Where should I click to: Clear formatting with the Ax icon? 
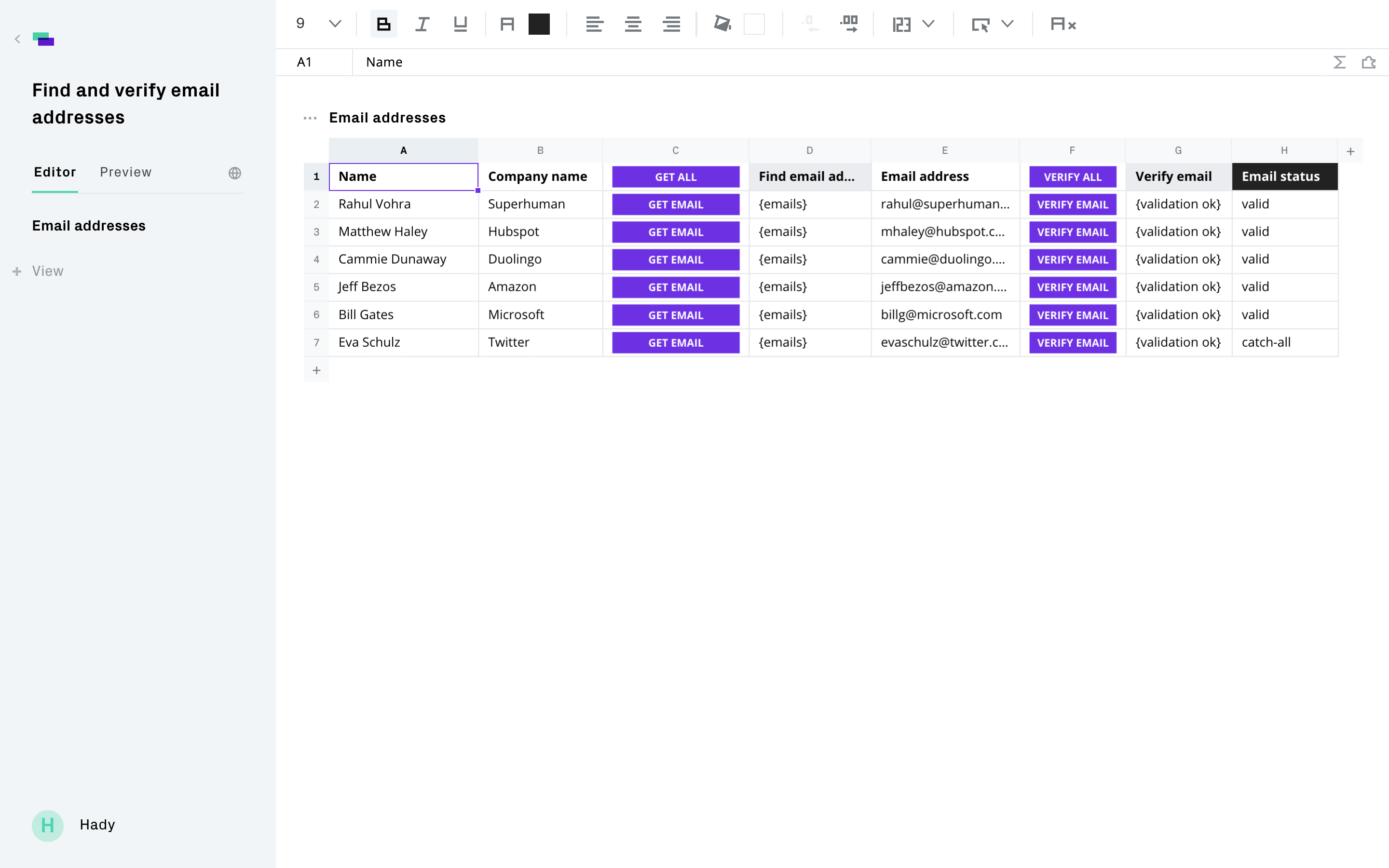[1062, 24]
